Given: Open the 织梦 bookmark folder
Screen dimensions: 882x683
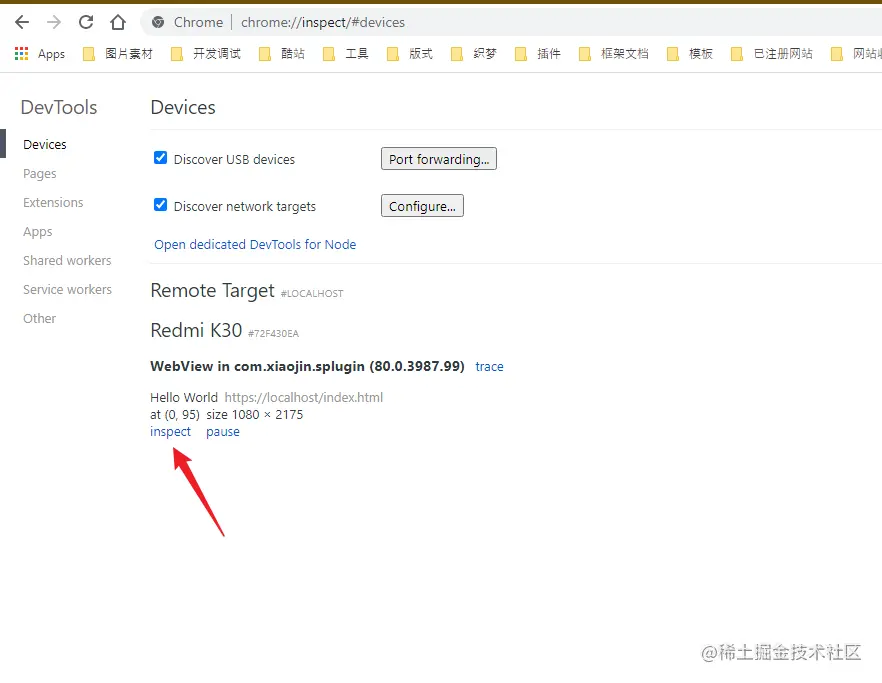Looking at the screenshot, I should coord(474,53).
